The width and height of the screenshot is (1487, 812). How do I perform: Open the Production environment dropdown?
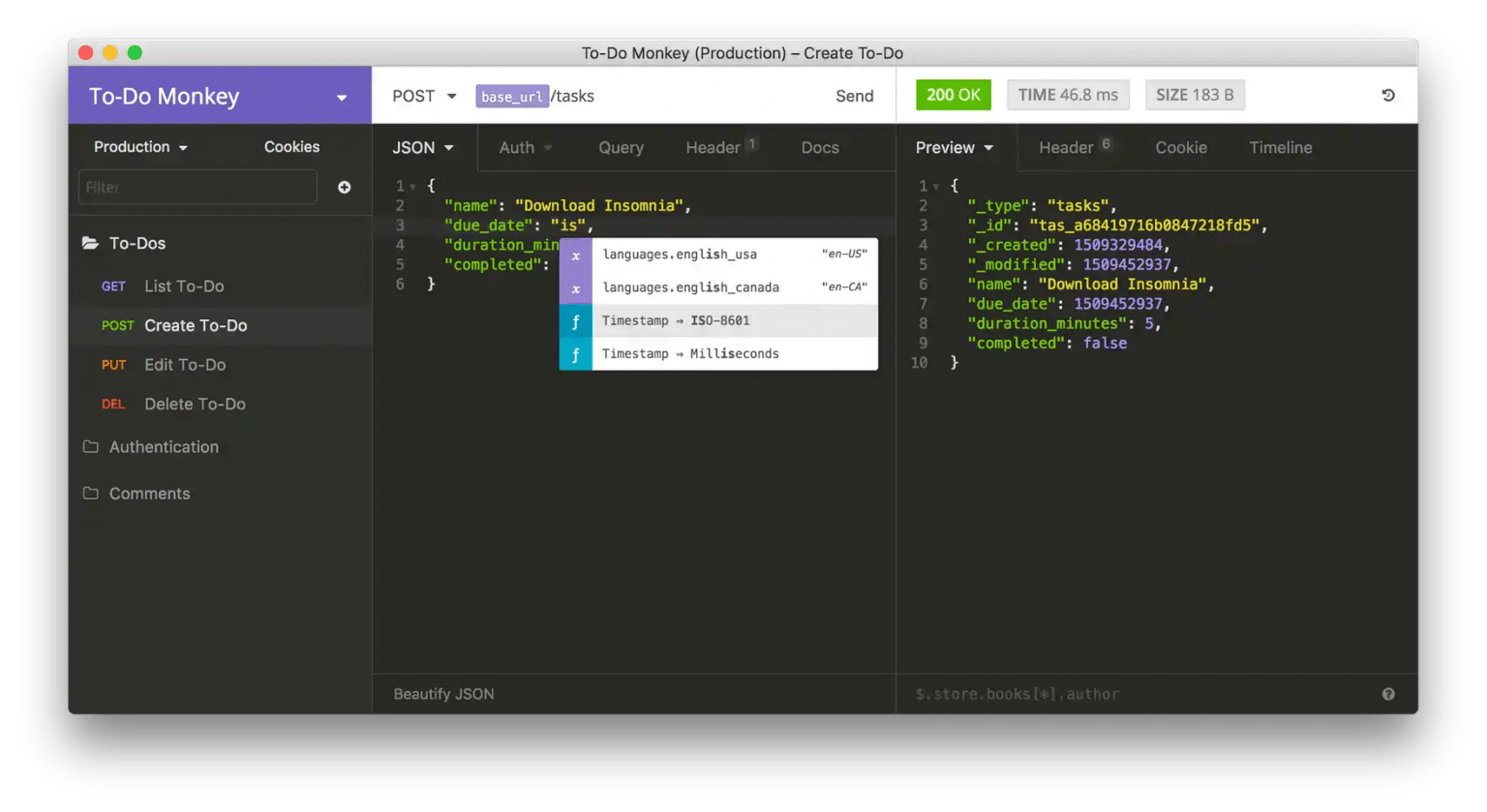[140, 147]
